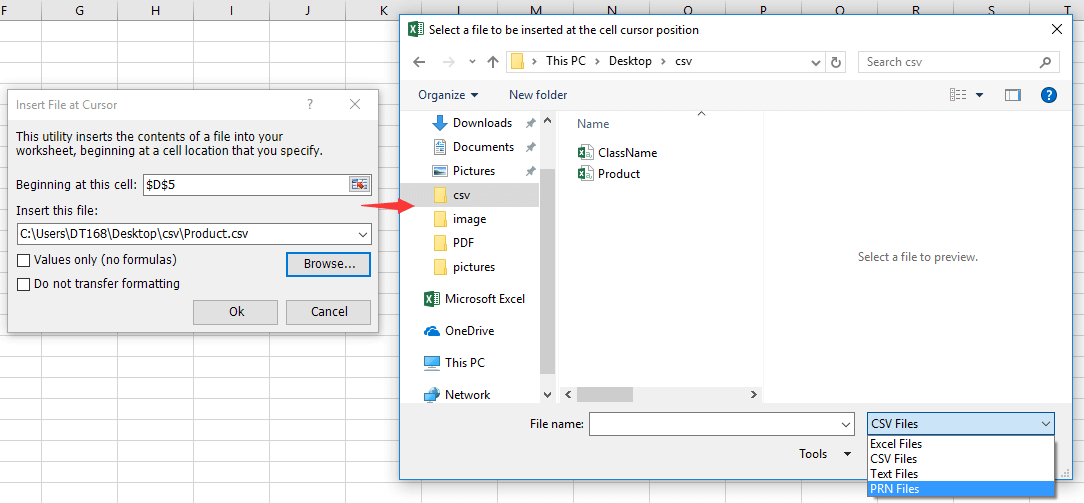Click the New folder button

pyautogui.click(x=538, y=95)
